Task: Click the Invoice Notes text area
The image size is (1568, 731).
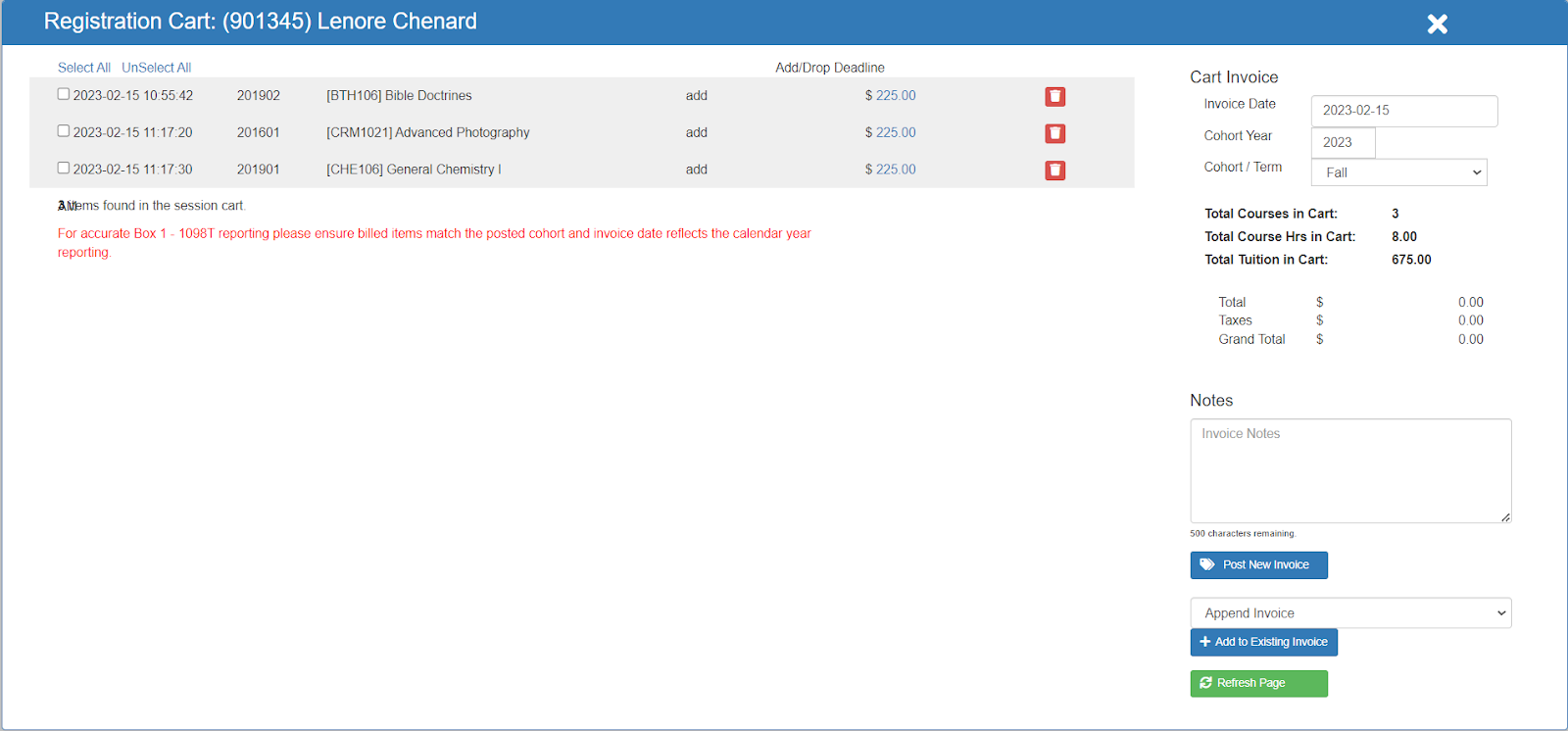Action: [x=1350, y=470]
